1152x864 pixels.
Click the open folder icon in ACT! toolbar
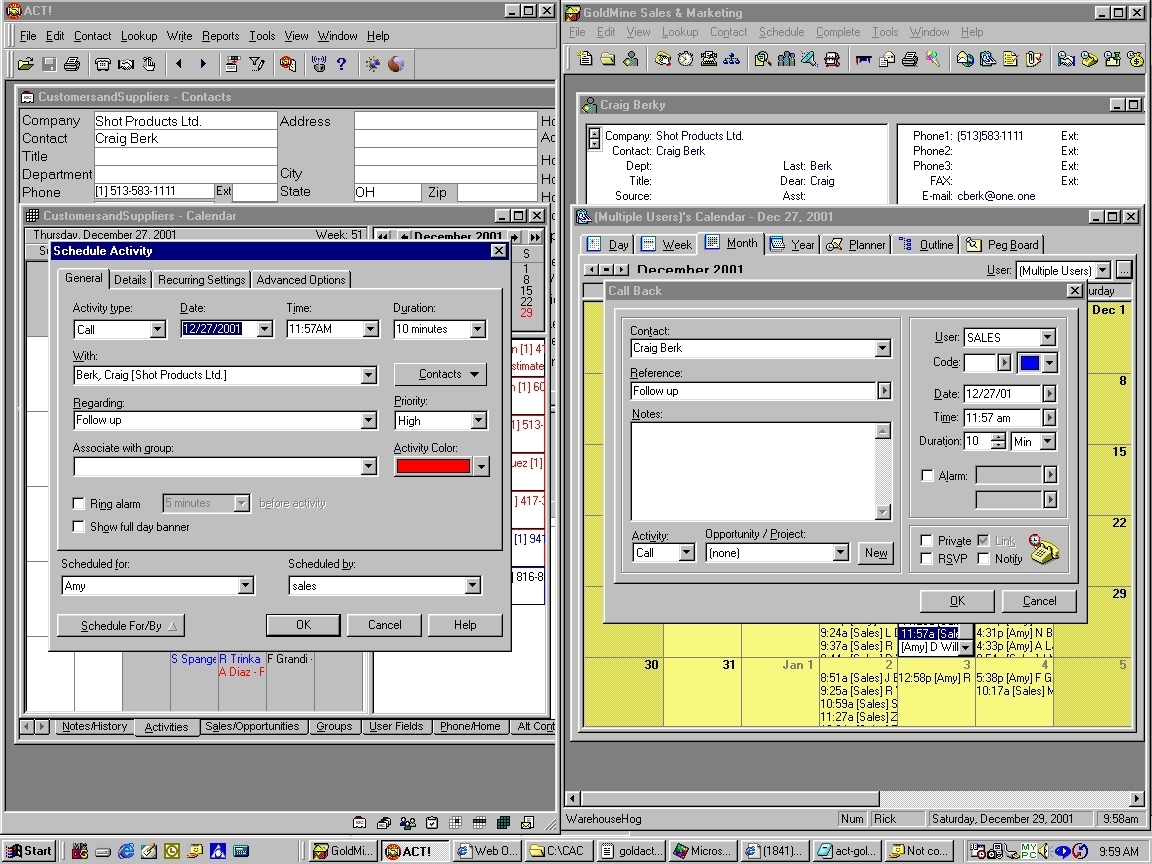coord(26,64)
